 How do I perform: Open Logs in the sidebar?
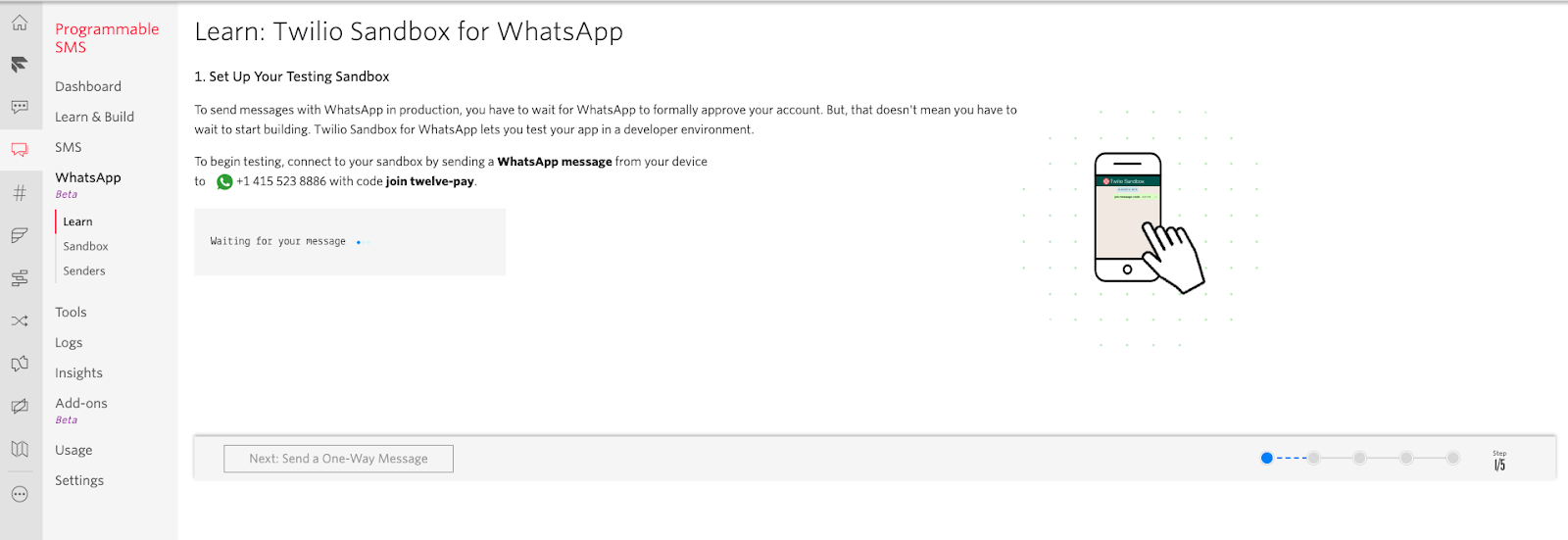click(x=69, y=342)
